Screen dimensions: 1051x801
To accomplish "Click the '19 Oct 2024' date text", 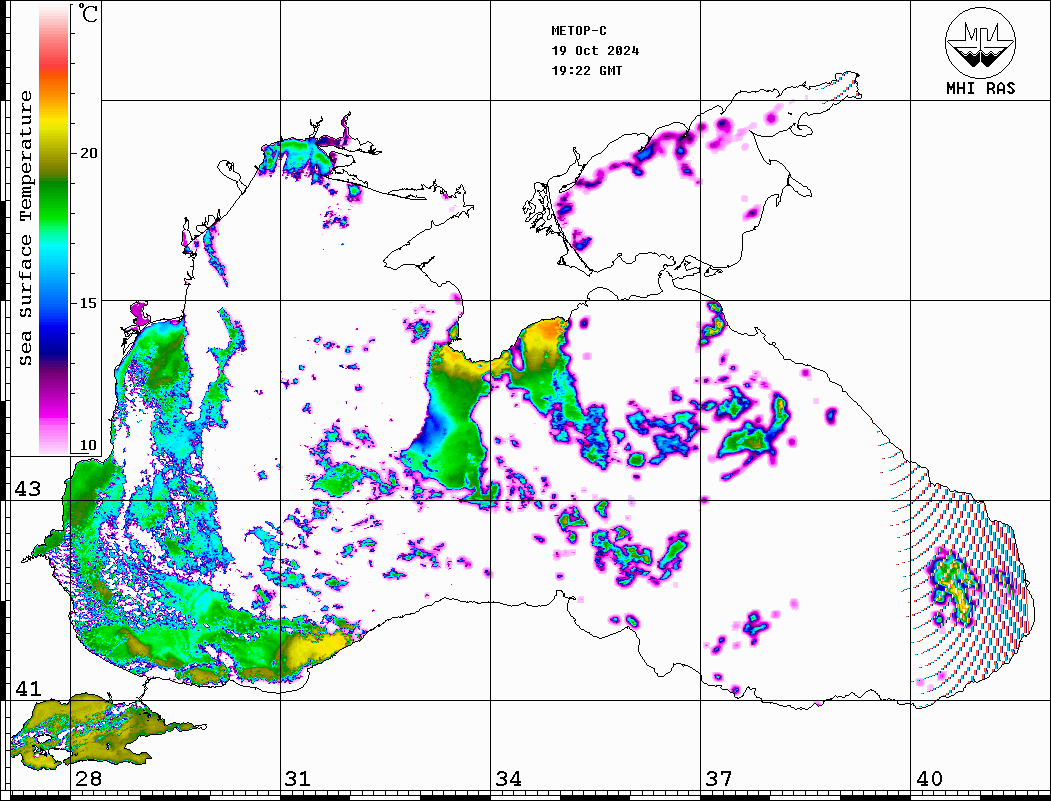I will click(595, 51).
